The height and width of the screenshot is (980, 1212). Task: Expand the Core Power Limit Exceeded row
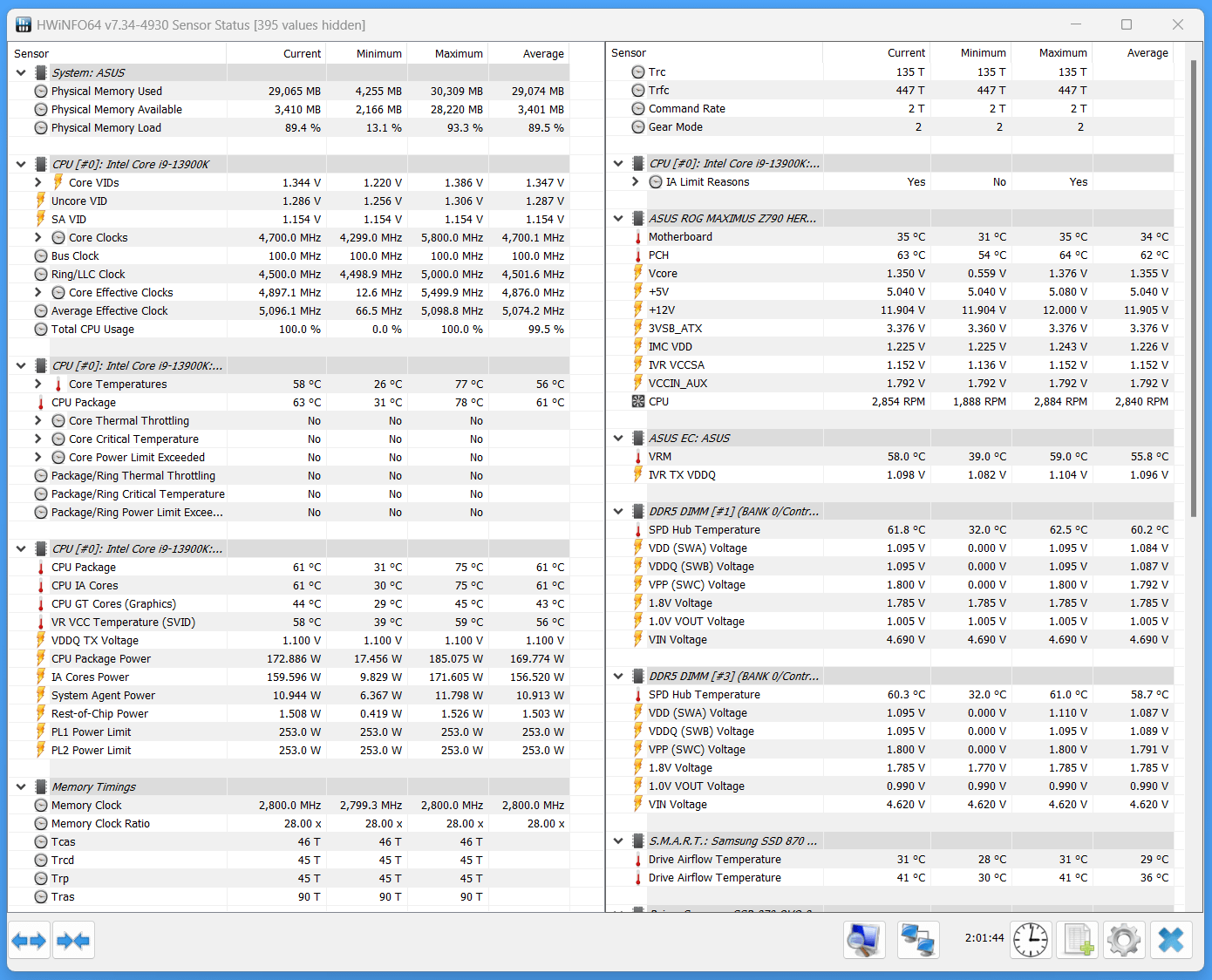(38, 458)
